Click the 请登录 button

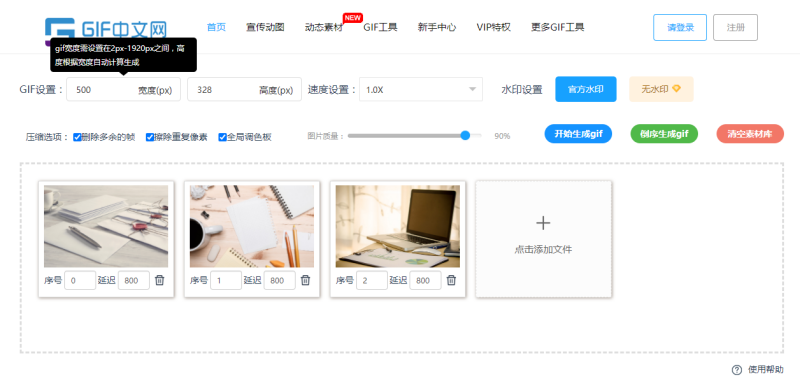[x=680, y=28]
